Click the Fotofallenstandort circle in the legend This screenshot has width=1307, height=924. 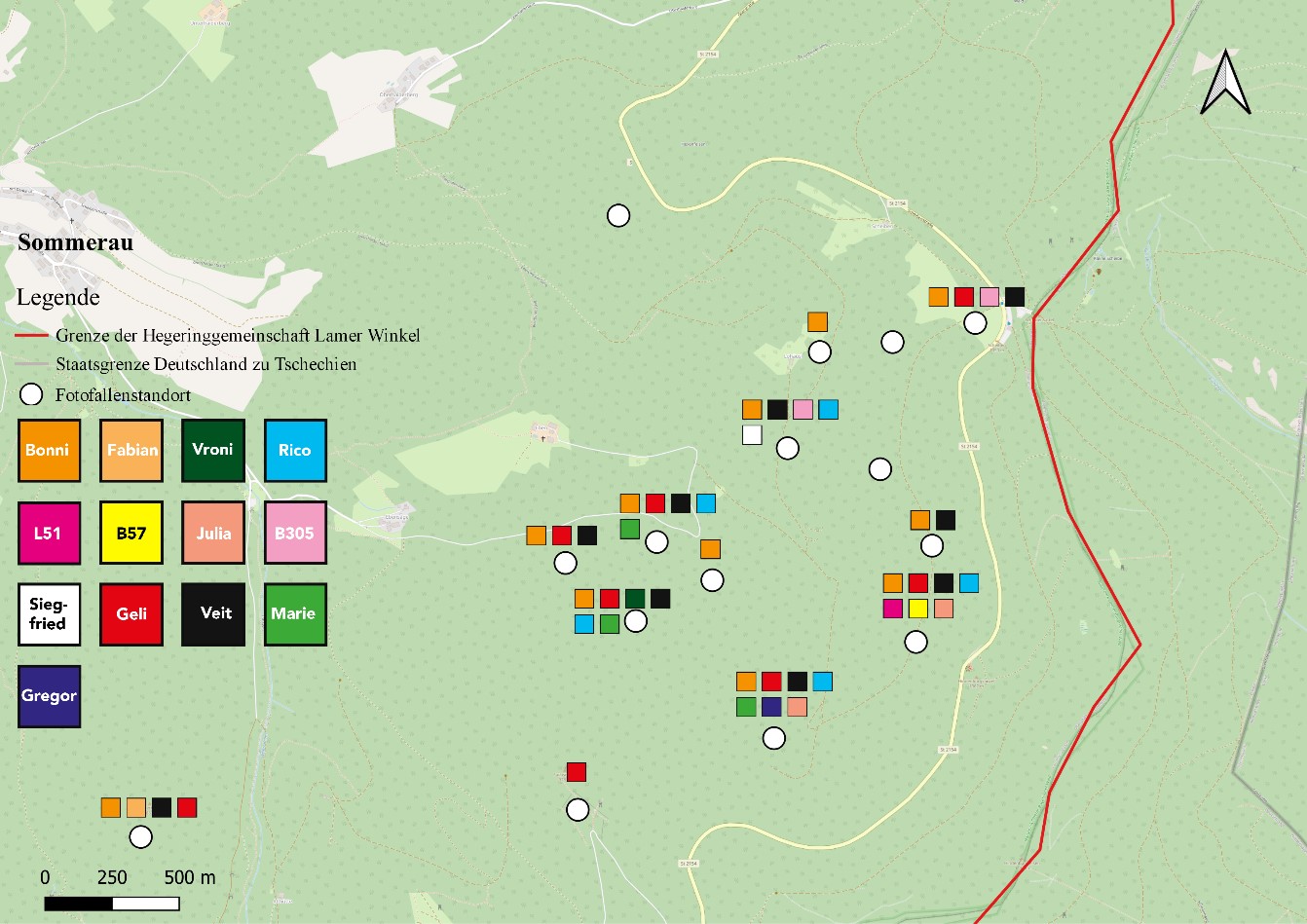[x=31, y=394]
